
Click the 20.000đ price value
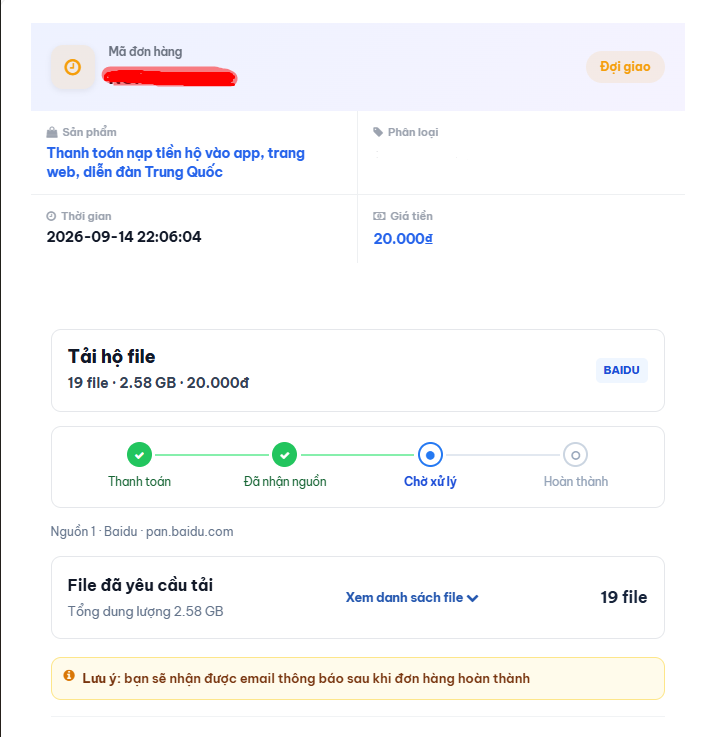pyautogui.click(x=403, y=239)
